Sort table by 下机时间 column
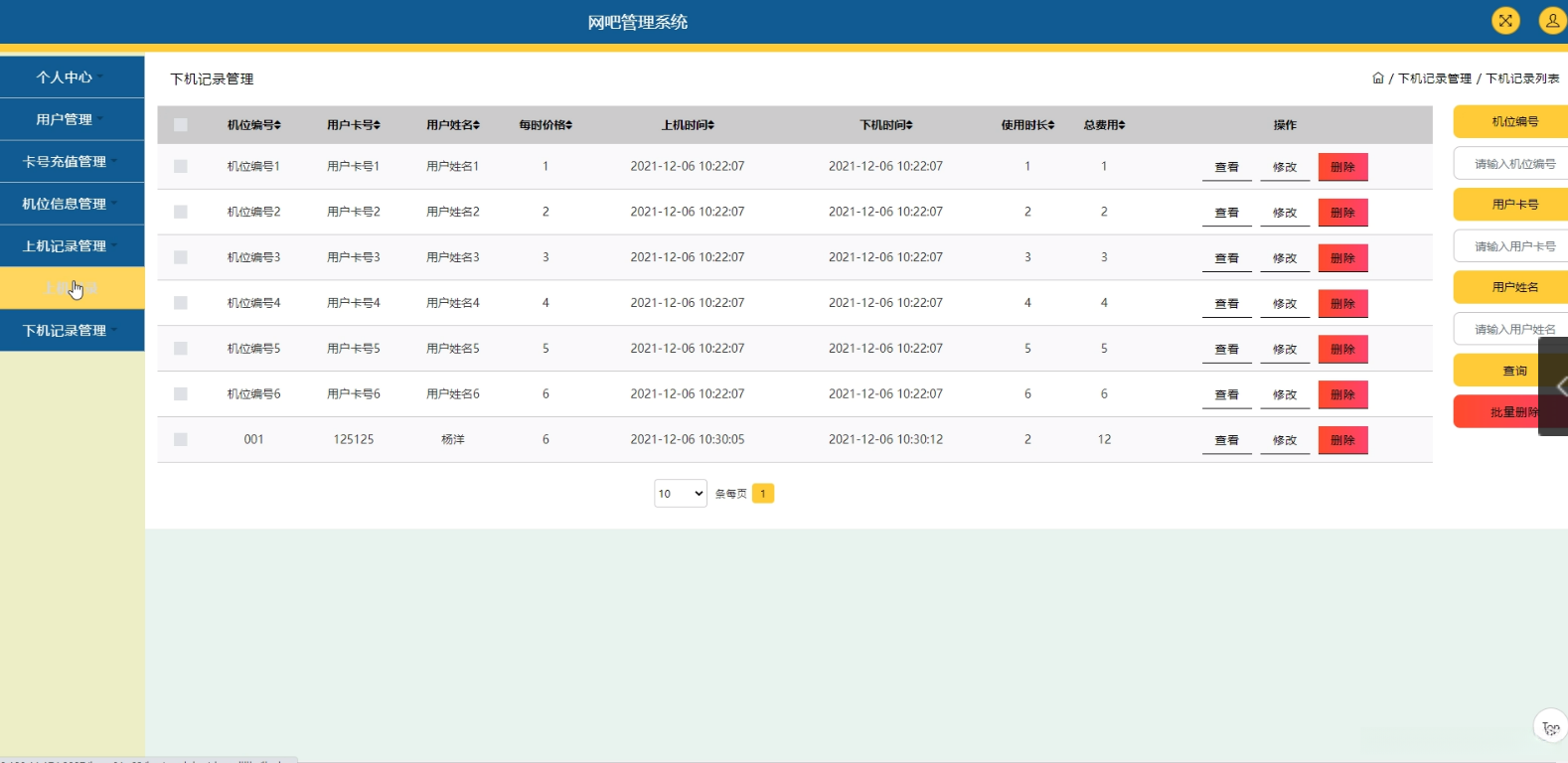This screenshot has height=763, width=1568. (x=886, y=125)
